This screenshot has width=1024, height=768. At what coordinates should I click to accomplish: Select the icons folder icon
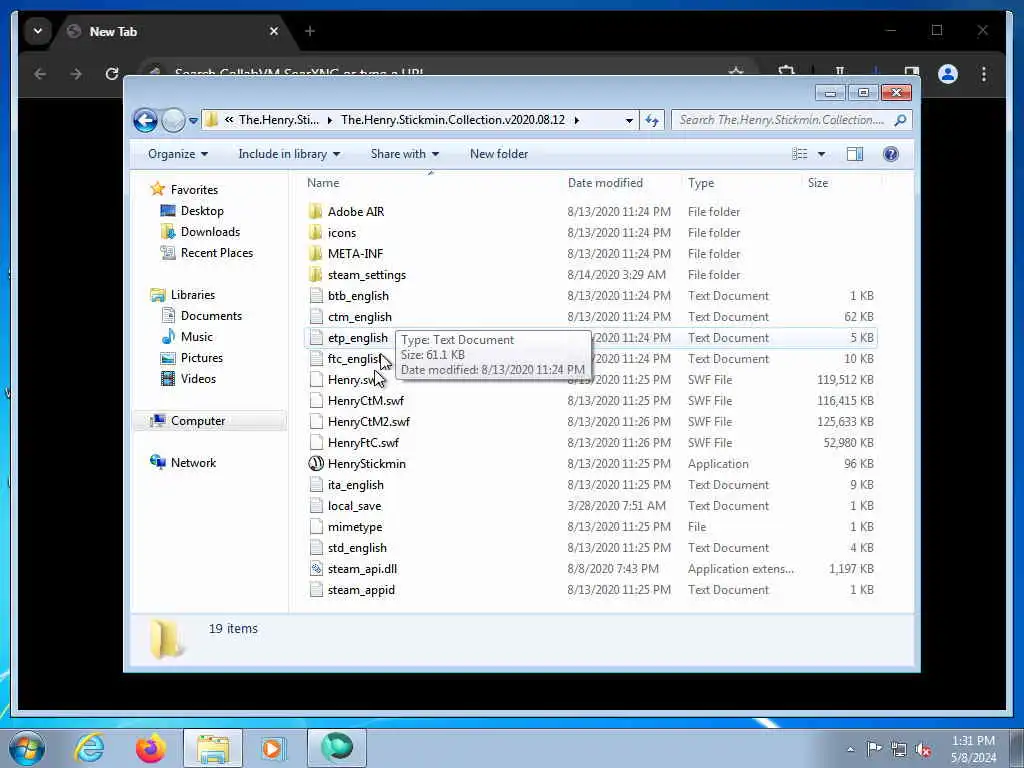(x=316, y=232)
